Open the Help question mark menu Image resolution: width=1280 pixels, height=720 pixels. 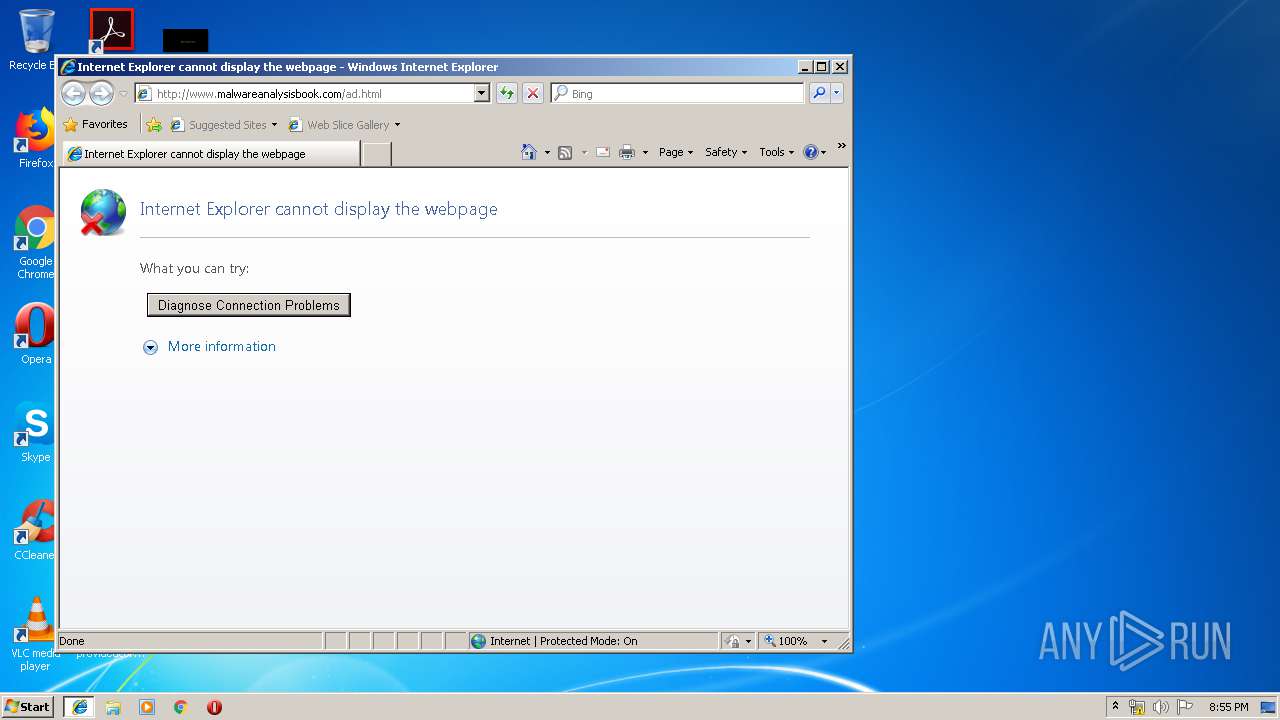[x=815, y=152]
